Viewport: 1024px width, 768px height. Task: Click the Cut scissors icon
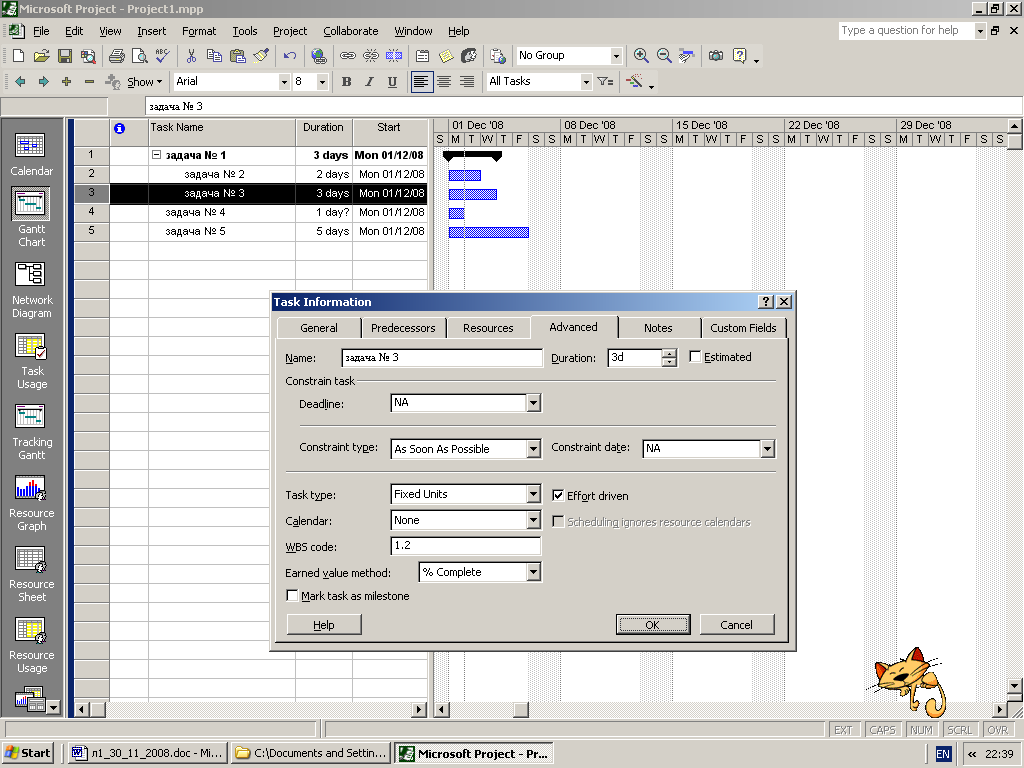191,56
